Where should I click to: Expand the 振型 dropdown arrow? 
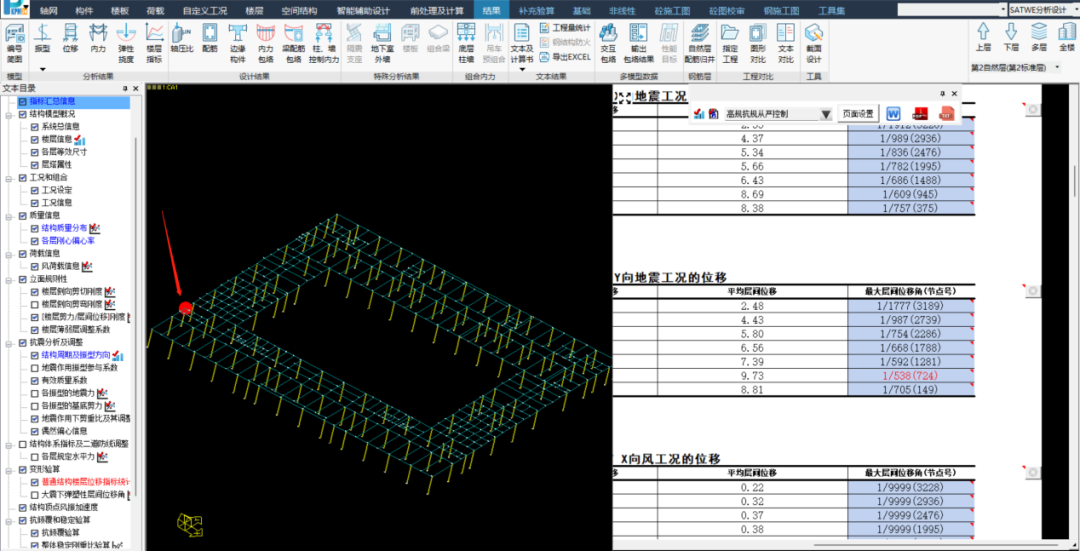click(x=43, y=69)
